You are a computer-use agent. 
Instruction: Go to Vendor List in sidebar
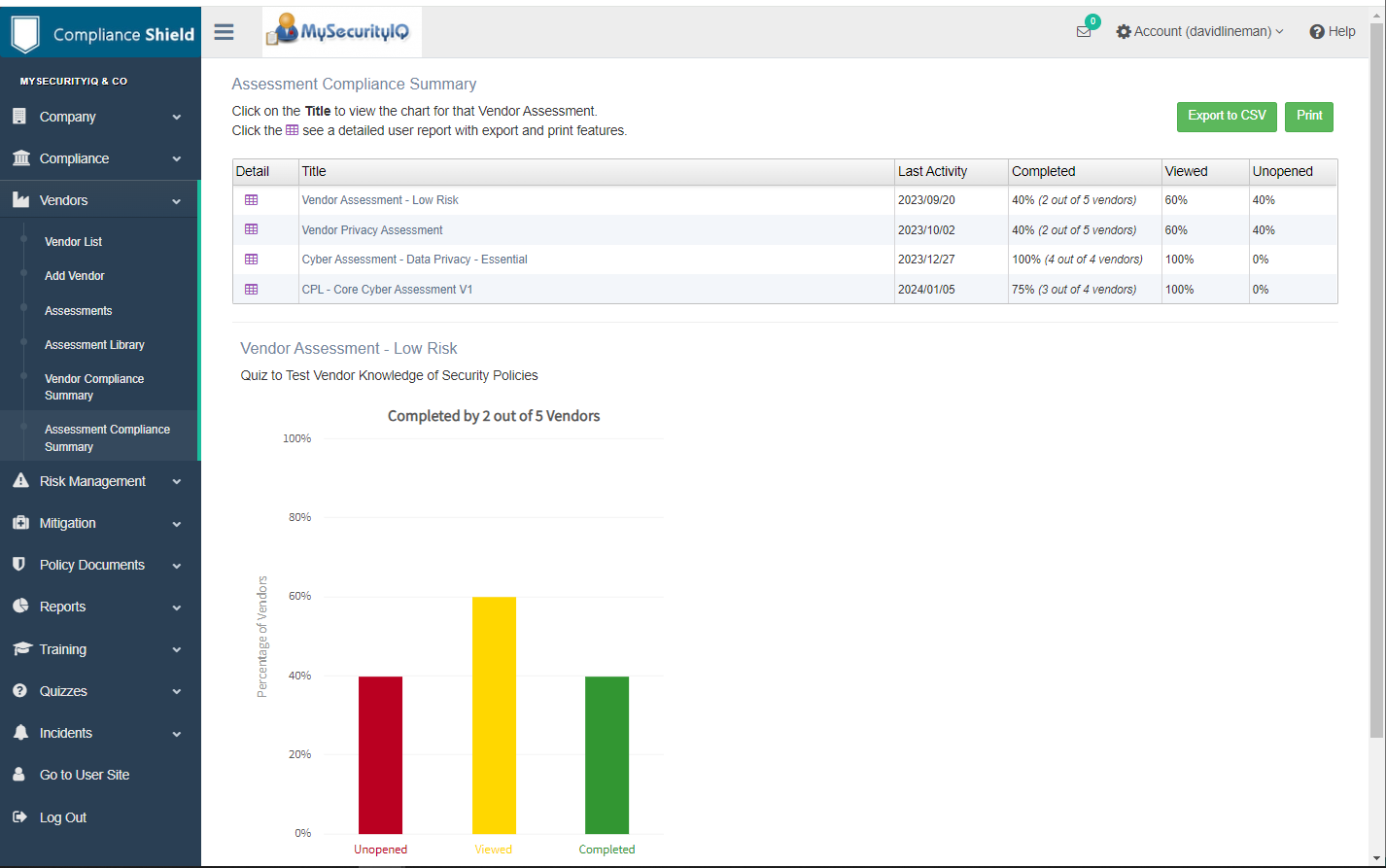(73, 242)
